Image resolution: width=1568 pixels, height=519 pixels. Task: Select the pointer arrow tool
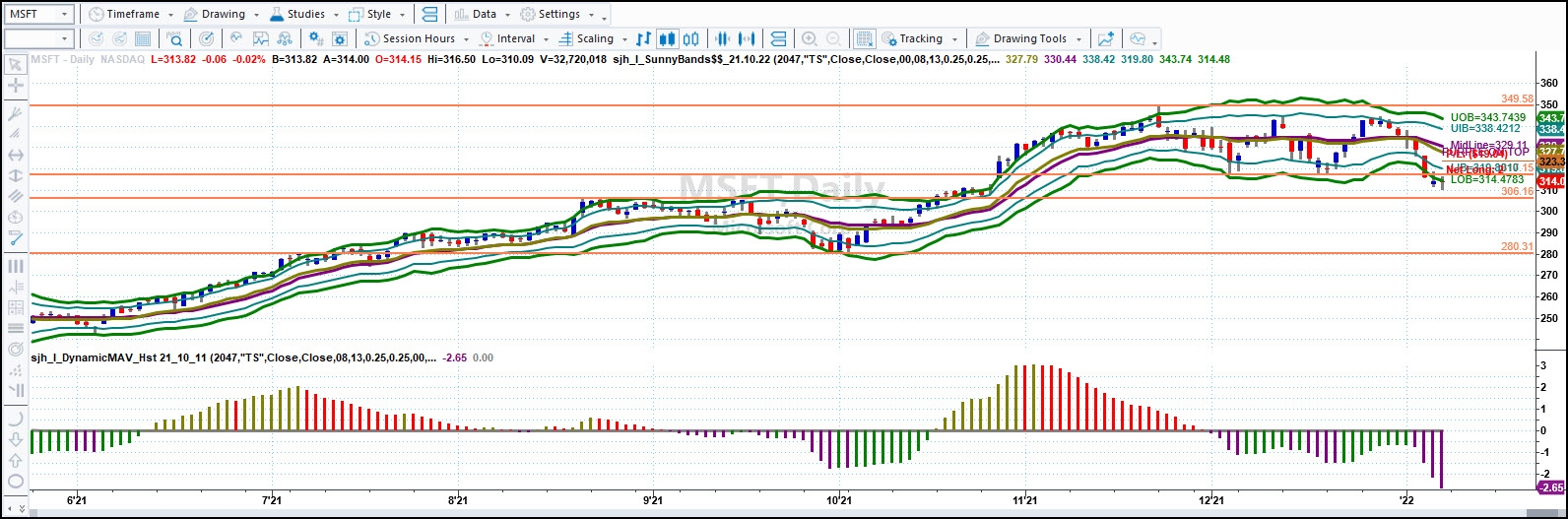pos(16,65)
